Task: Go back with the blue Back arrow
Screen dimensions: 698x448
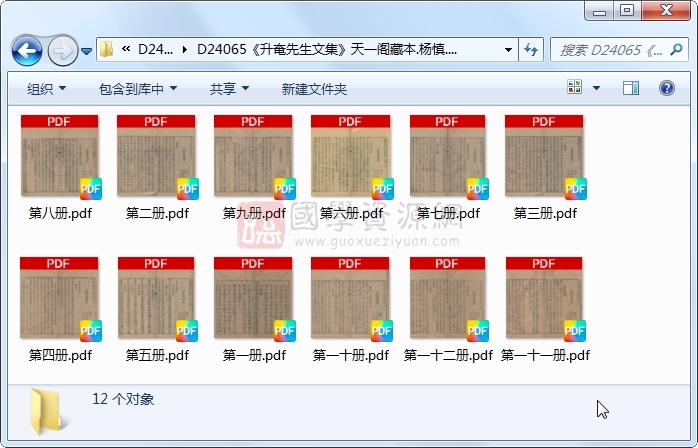Action: (27, 51)
